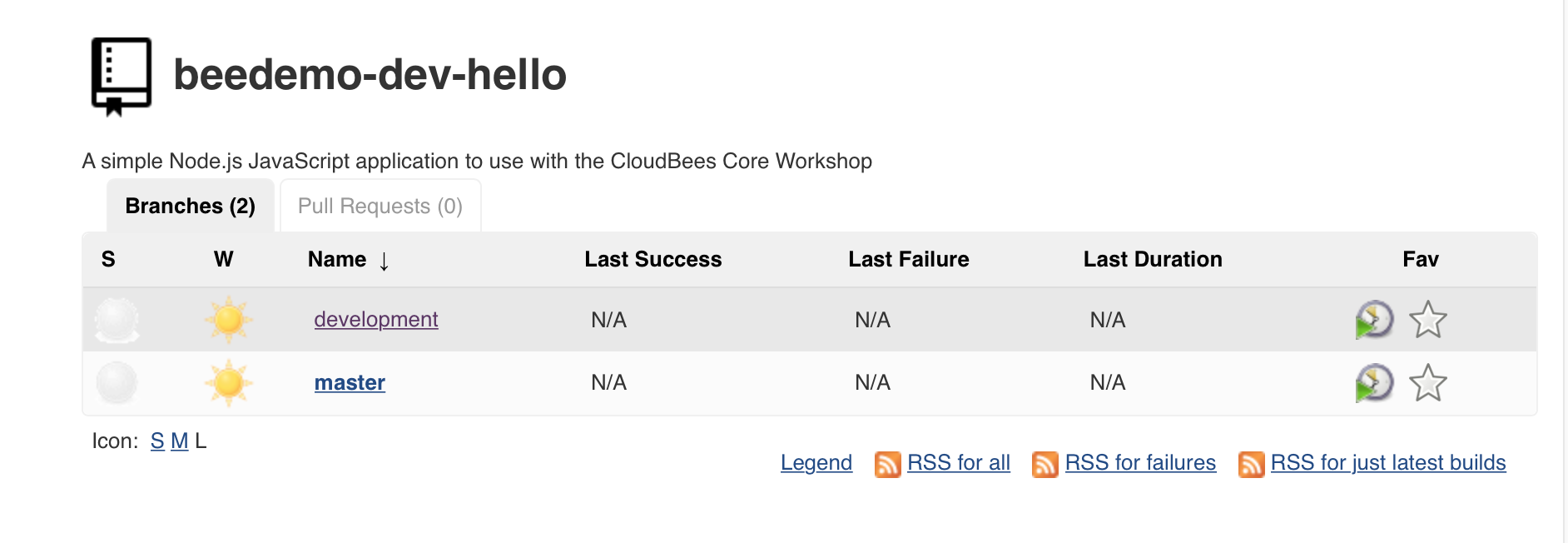Click the RSS for all feed icon
The width and height of the screenshot is (1568, 543).
pos(888,464)
